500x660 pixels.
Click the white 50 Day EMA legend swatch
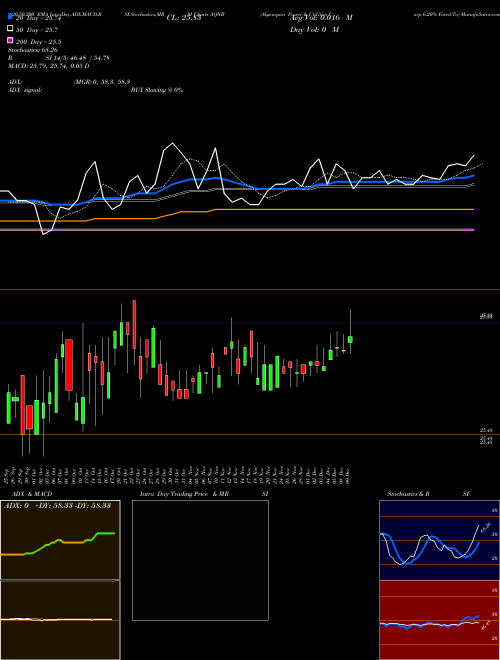click(x=10, y=29)
